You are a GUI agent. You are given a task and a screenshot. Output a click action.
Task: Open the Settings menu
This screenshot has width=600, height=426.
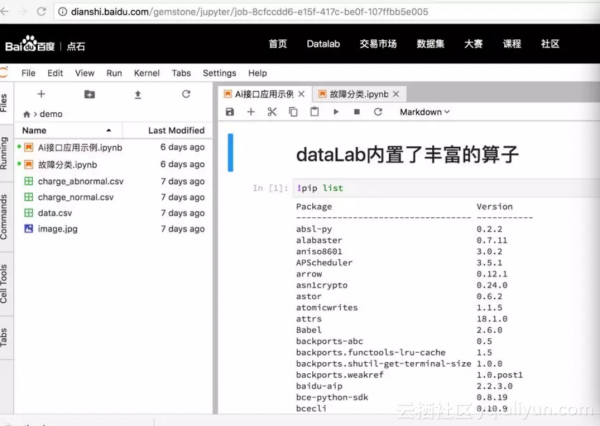[219, 73]
